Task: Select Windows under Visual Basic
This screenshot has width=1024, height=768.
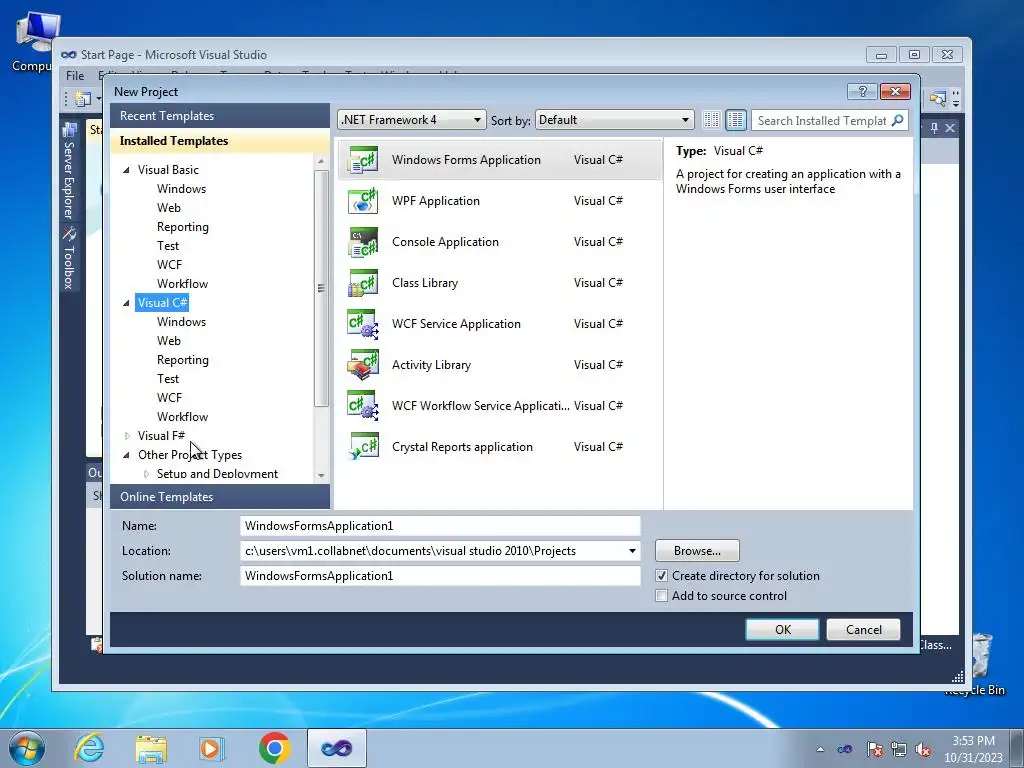Action: [x=182, y=189]
